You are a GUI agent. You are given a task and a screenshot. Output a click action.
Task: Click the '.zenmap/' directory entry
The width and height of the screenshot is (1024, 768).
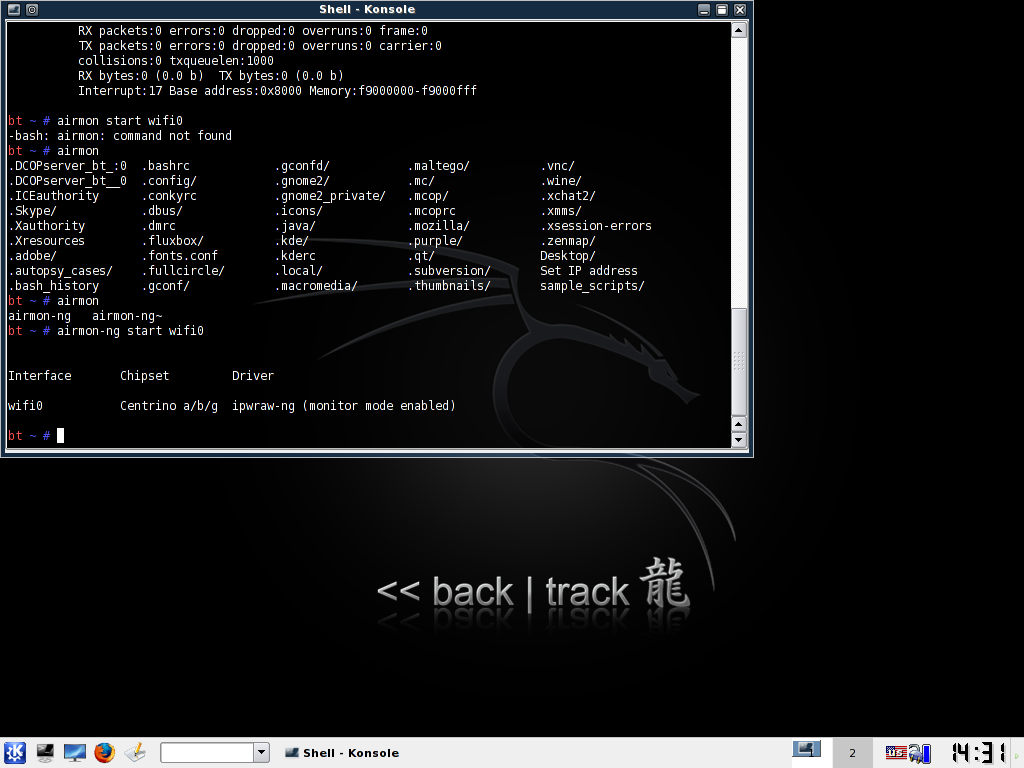(568, 240)
